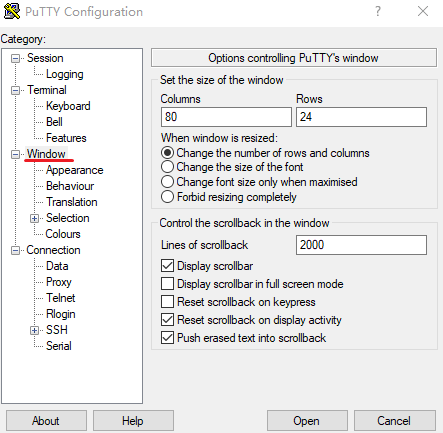Click the About button
Viewport: 443px width, 433px height.
46,421
